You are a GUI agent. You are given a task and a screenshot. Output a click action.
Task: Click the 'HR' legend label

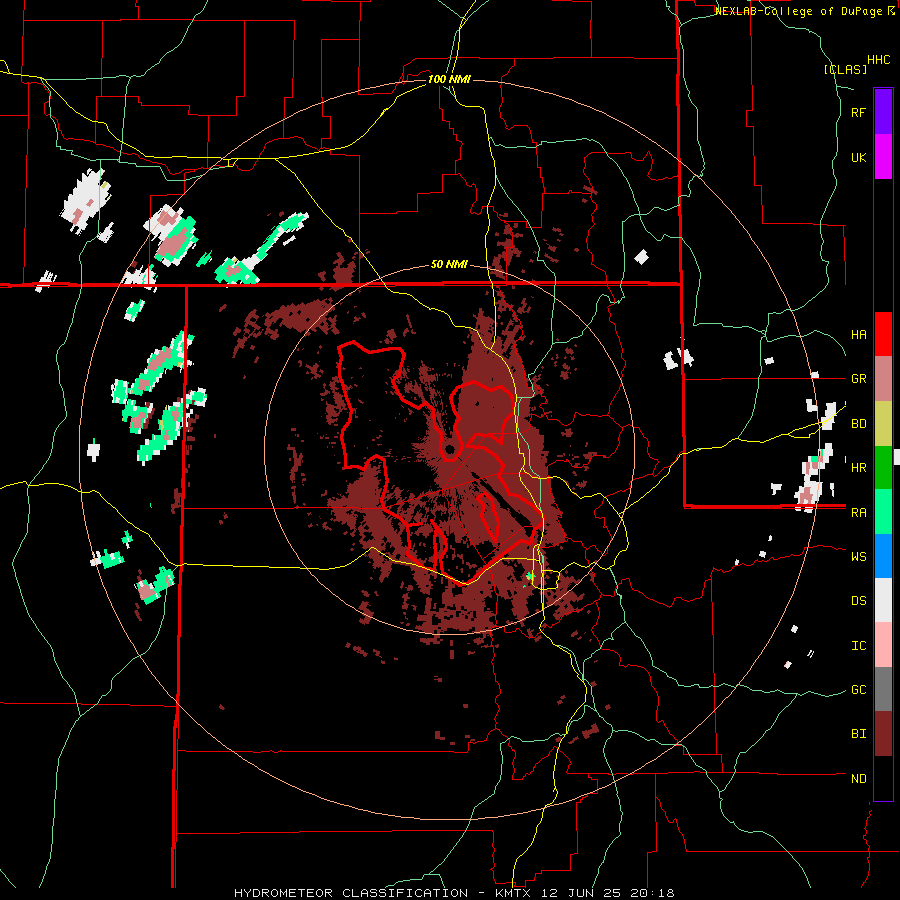[x=858, y=468]
